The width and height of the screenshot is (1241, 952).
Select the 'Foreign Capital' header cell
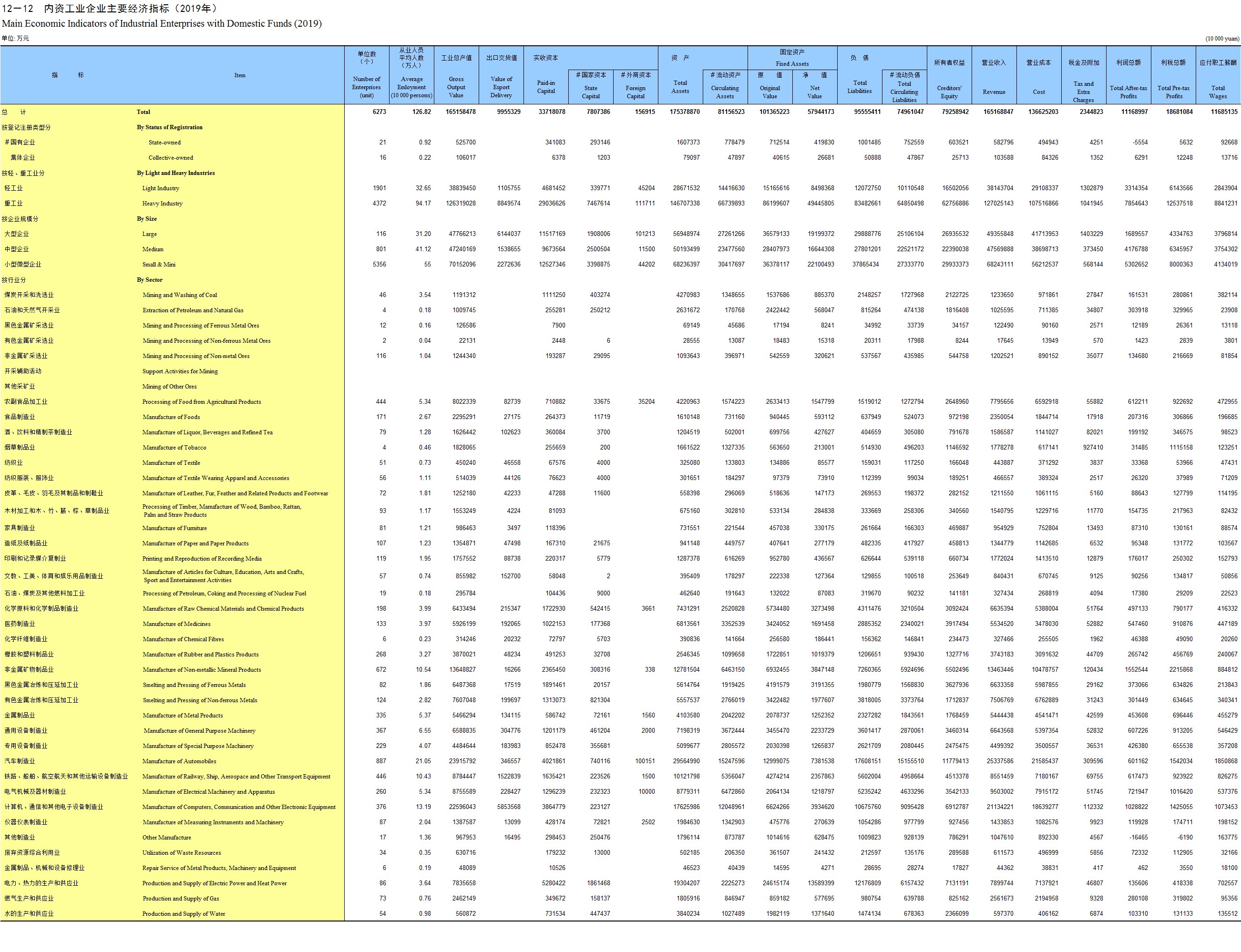coord(635,87)
